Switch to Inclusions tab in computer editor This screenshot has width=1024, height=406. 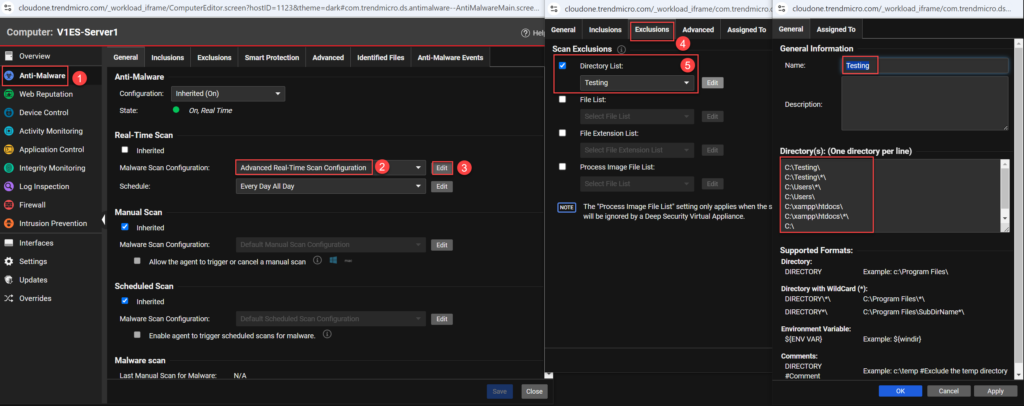pos(168,57)
